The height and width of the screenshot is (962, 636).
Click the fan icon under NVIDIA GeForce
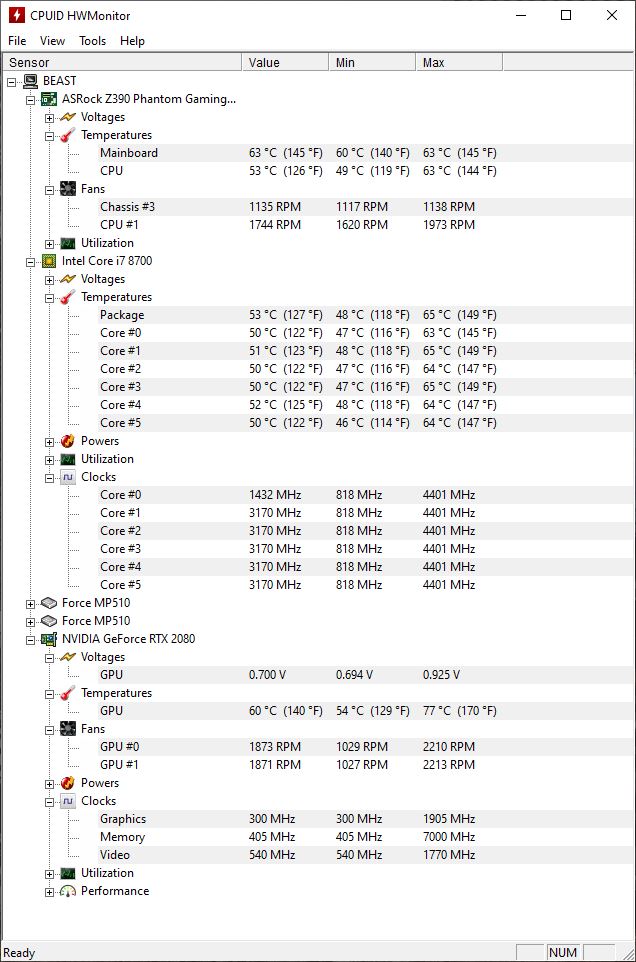[x=68, y=729]
